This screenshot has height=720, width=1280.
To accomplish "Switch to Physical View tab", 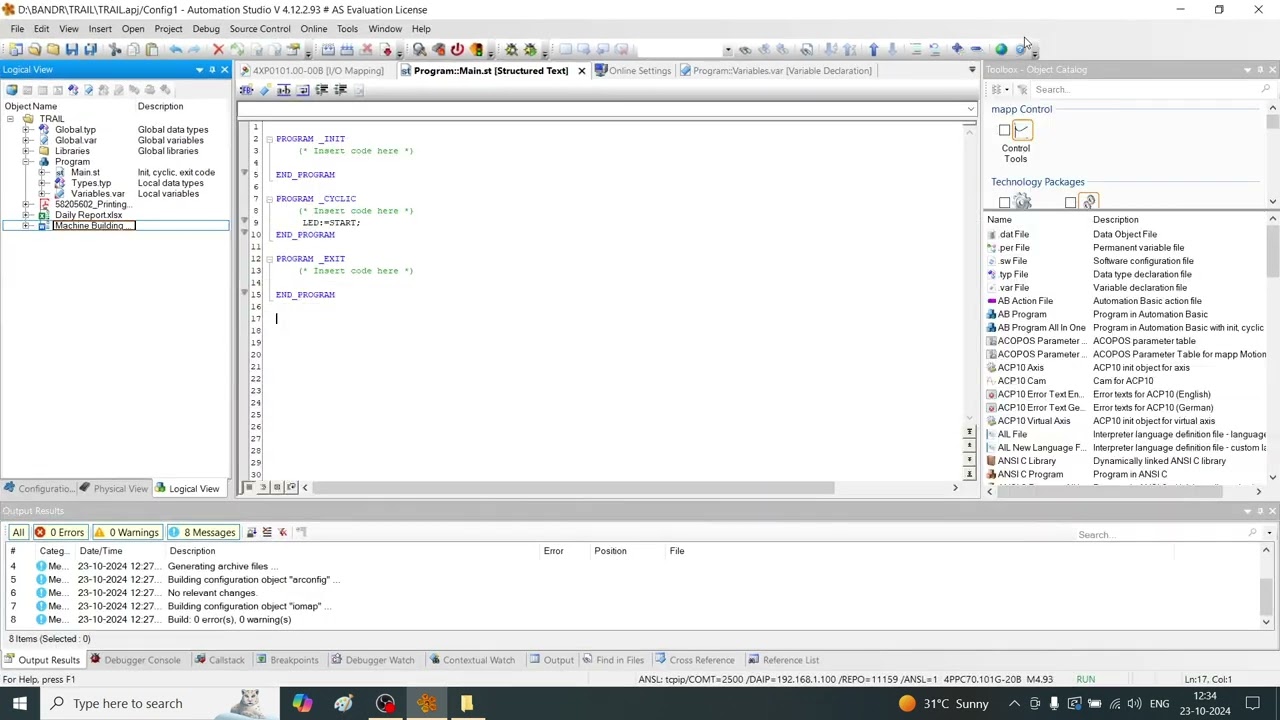I will tap(113, 489).
